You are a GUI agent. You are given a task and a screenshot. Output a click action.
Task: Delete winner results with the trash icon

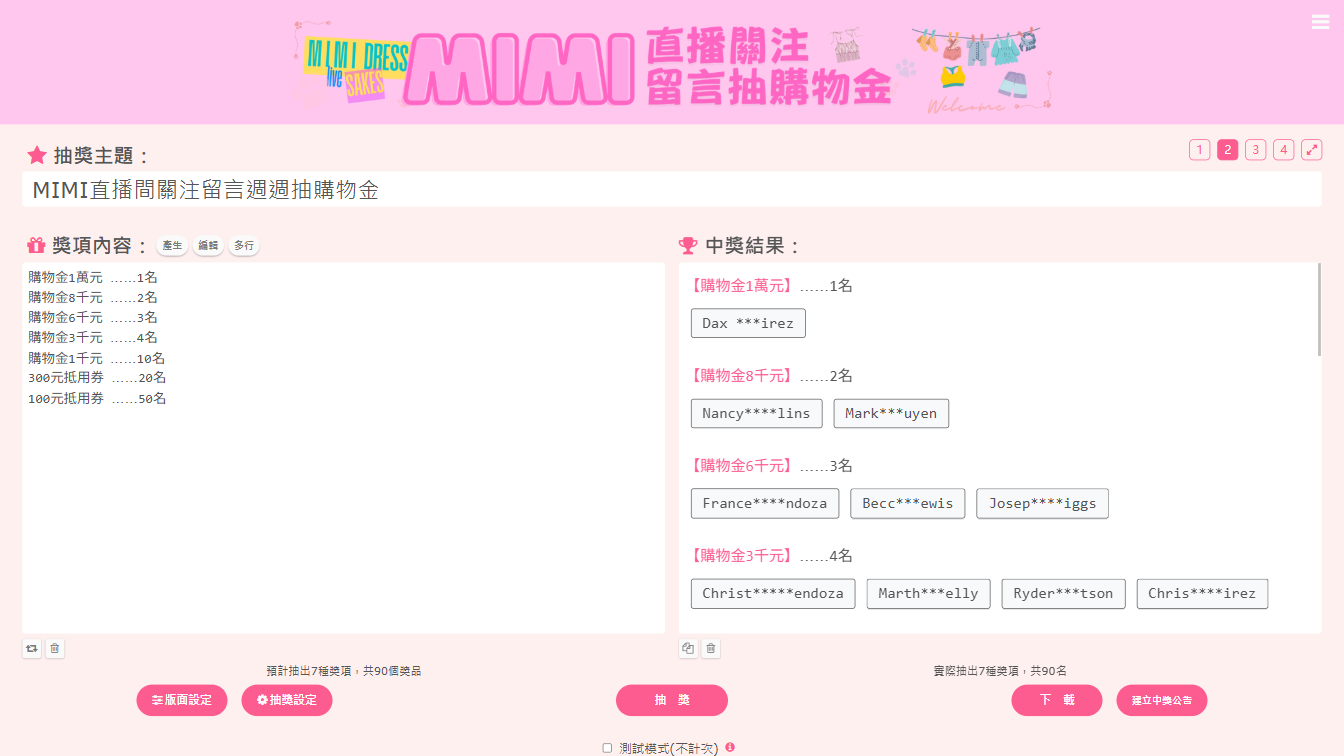coord(711,649)
